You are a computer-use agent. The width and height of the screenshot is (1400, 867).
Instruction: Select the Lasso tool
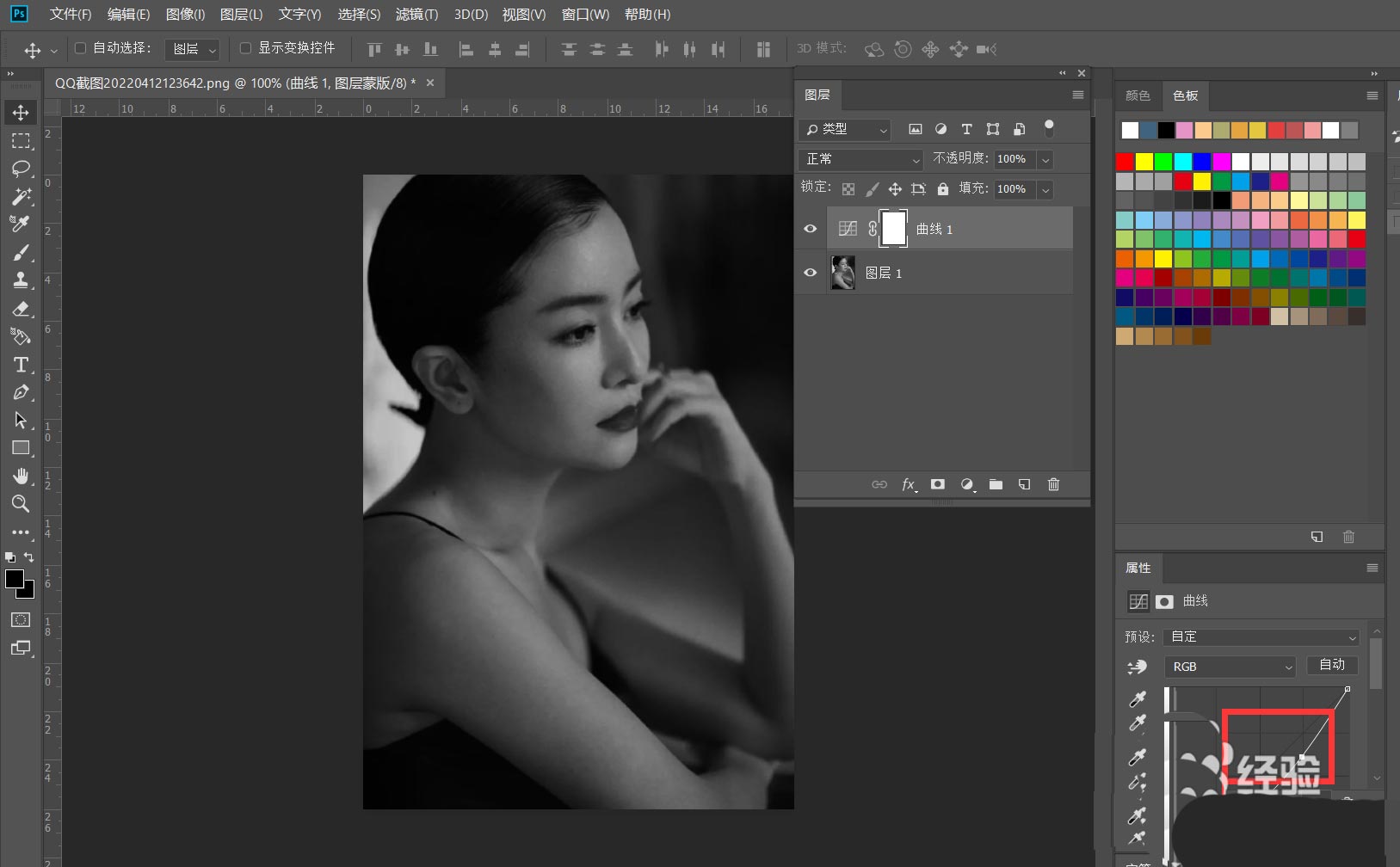coord(22,168)
